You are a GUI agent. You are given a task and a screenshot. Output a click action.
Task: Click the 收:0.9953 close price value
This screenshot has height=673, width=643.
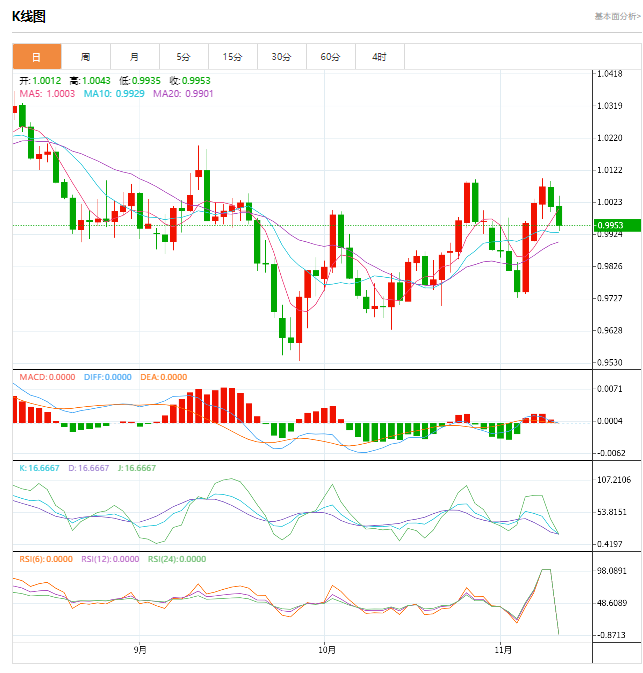click(x=190, y=81)
